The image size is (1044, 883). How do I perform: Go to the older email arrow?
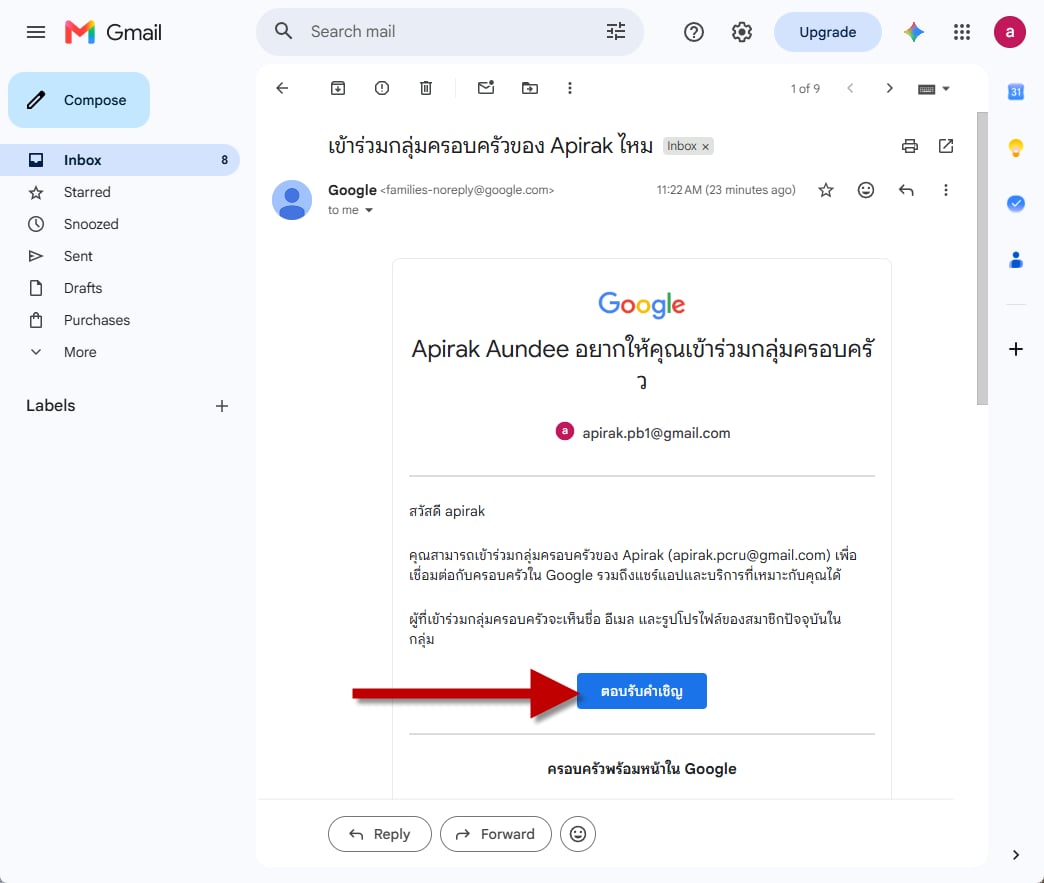point(890,88)
